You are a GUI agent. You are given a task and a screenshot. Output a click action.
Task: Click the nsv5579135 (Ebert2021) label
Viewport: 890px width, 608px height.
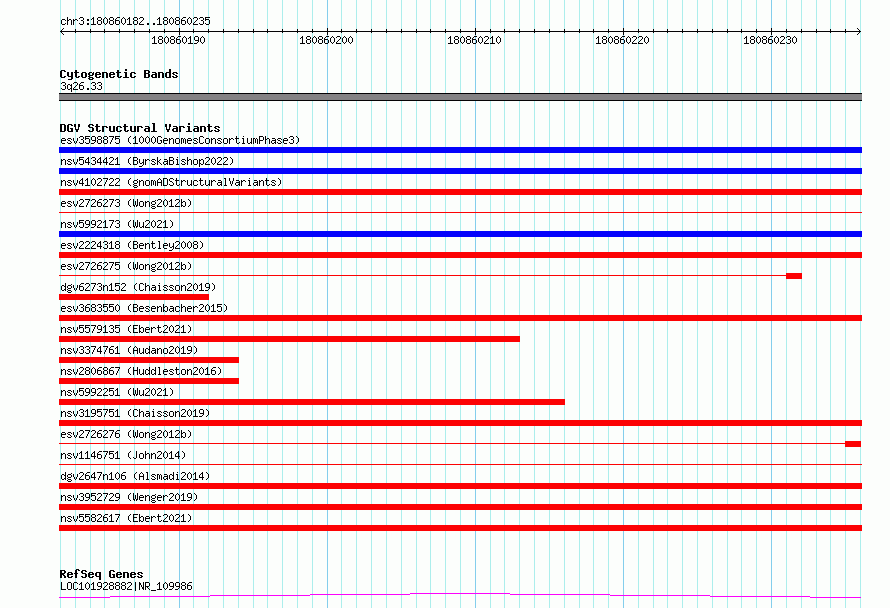click(x=126, y=329)
